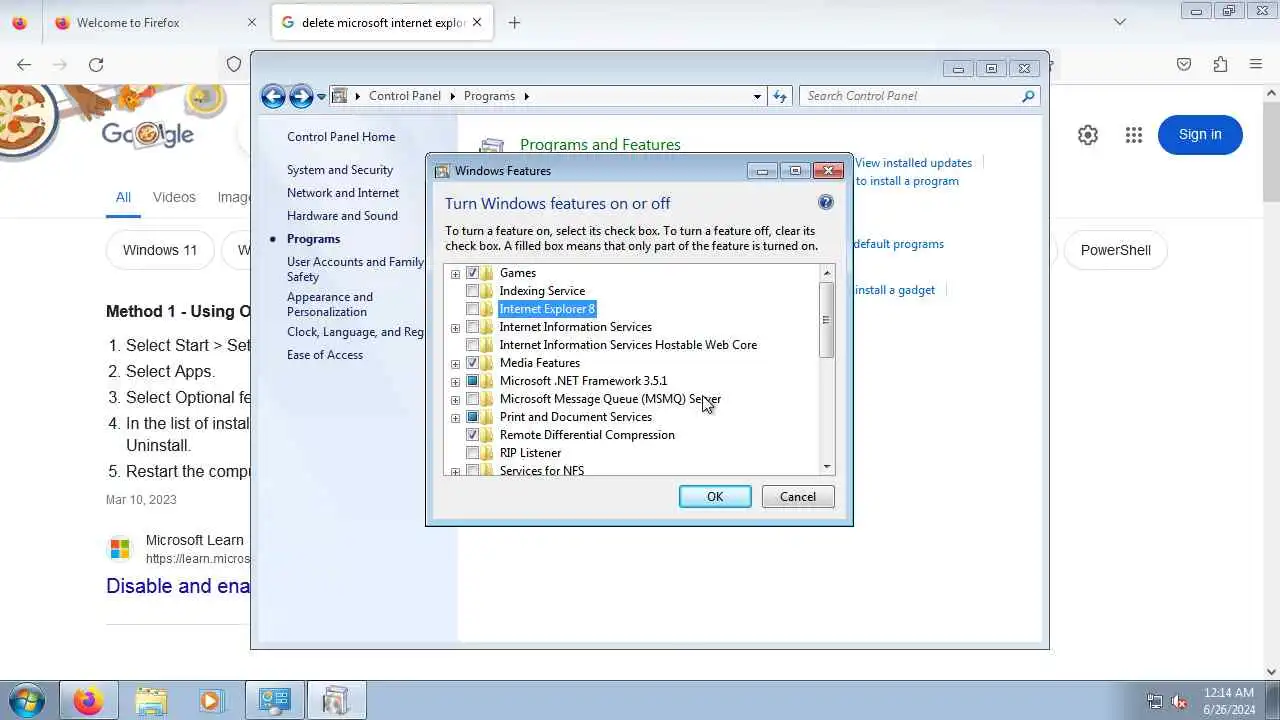1280x720 pixels.
Task: Open Google settings gear icon
Action: tap(1088, 135)
